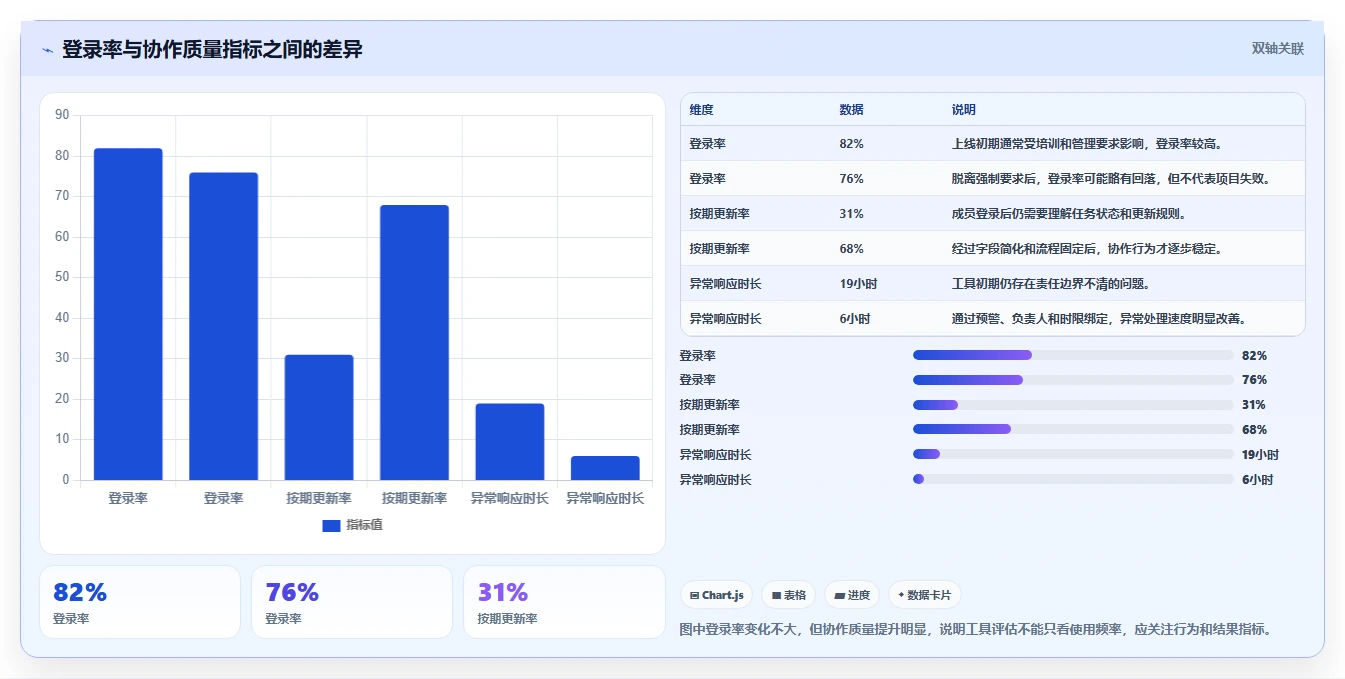Screen dimensions: 1345x679
Task: Click the 表格 tag icon
Action: (x=776, y=596)
